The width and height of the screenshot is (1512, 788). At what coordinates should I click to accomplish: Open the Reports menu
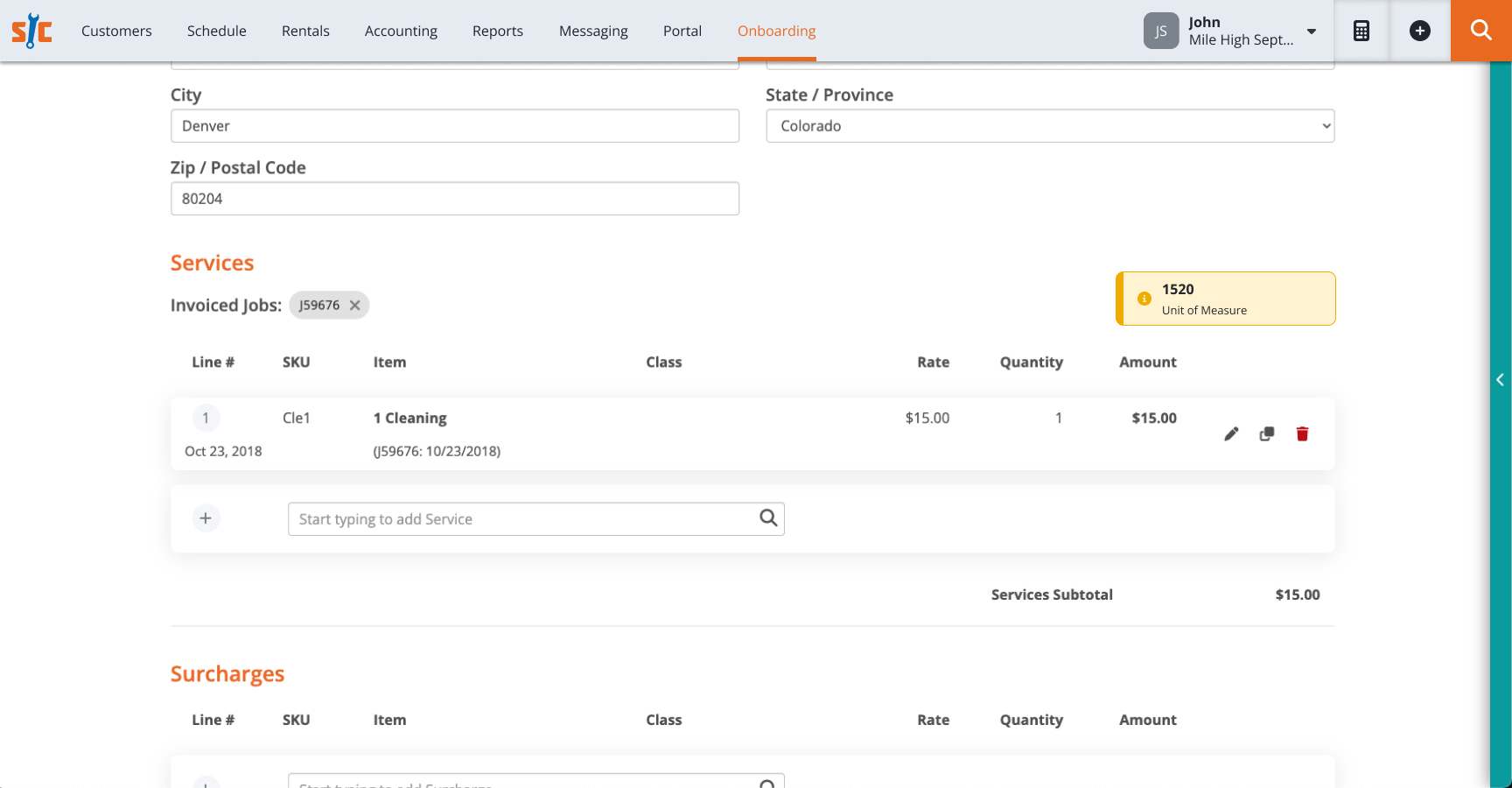(498, 31)
